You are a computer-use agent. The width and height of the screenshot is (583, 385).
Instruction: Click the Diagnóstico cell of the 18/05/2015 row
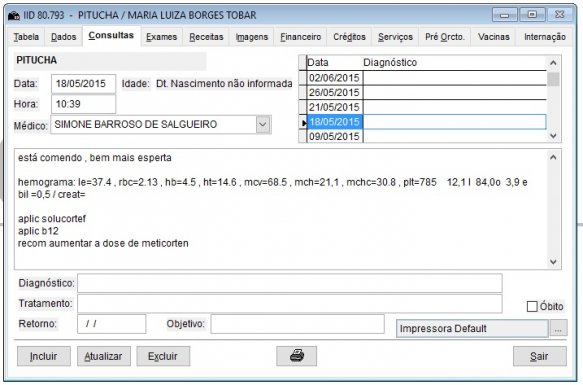coord(454,122)
